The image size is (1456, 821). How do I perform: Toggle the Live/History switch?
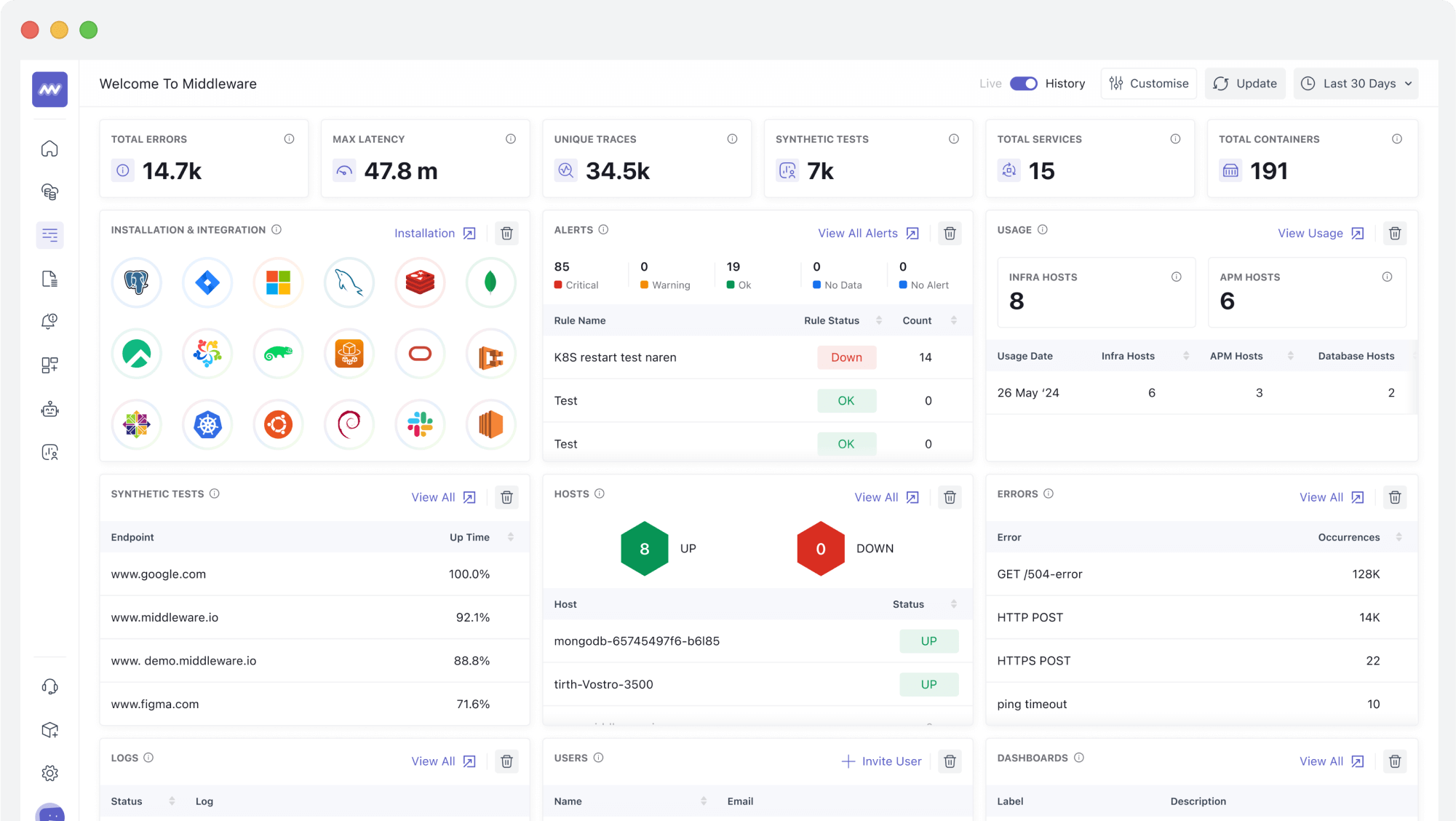(x=1023, y=84)
